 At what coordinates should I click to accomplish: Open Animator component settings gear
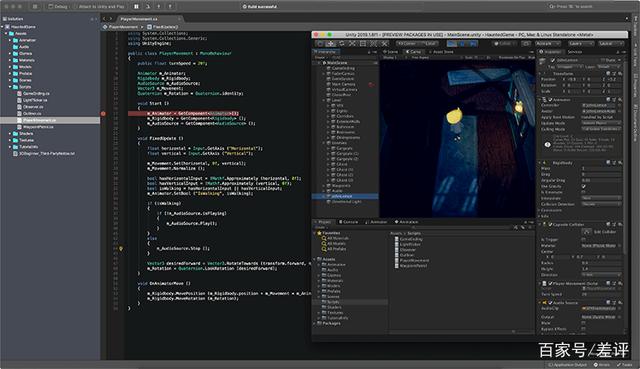[620, 100]
